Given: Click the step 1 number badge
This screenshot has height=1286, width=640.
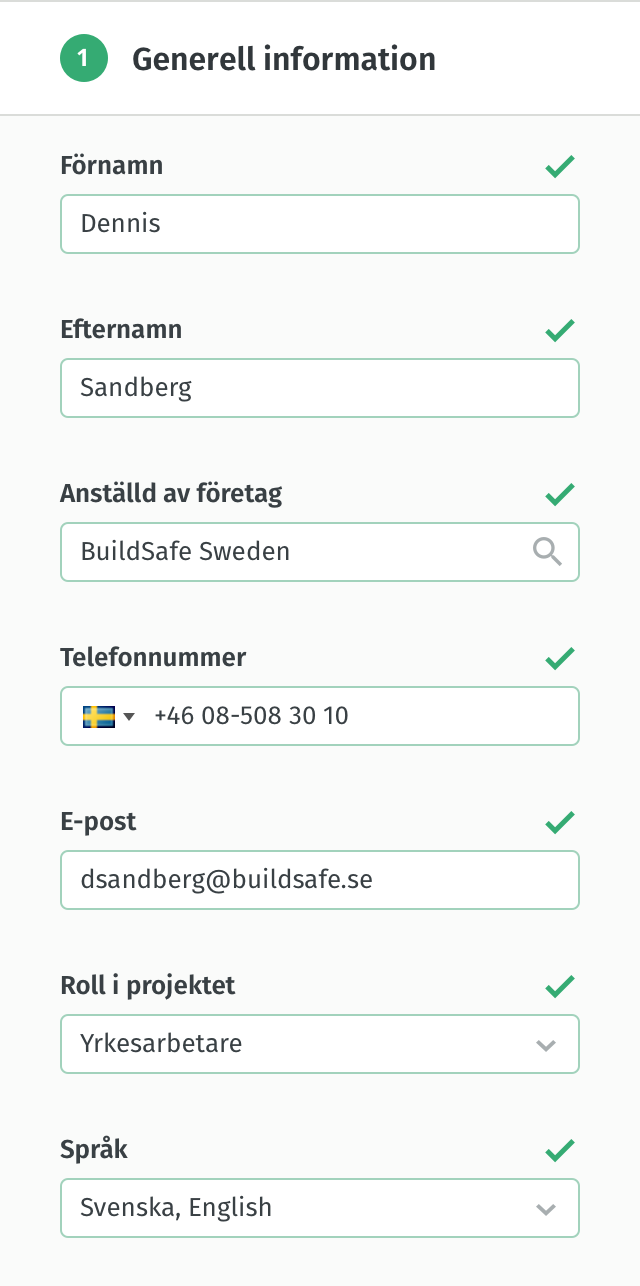Looking at the screenshot, I should [x=84, y=59].
